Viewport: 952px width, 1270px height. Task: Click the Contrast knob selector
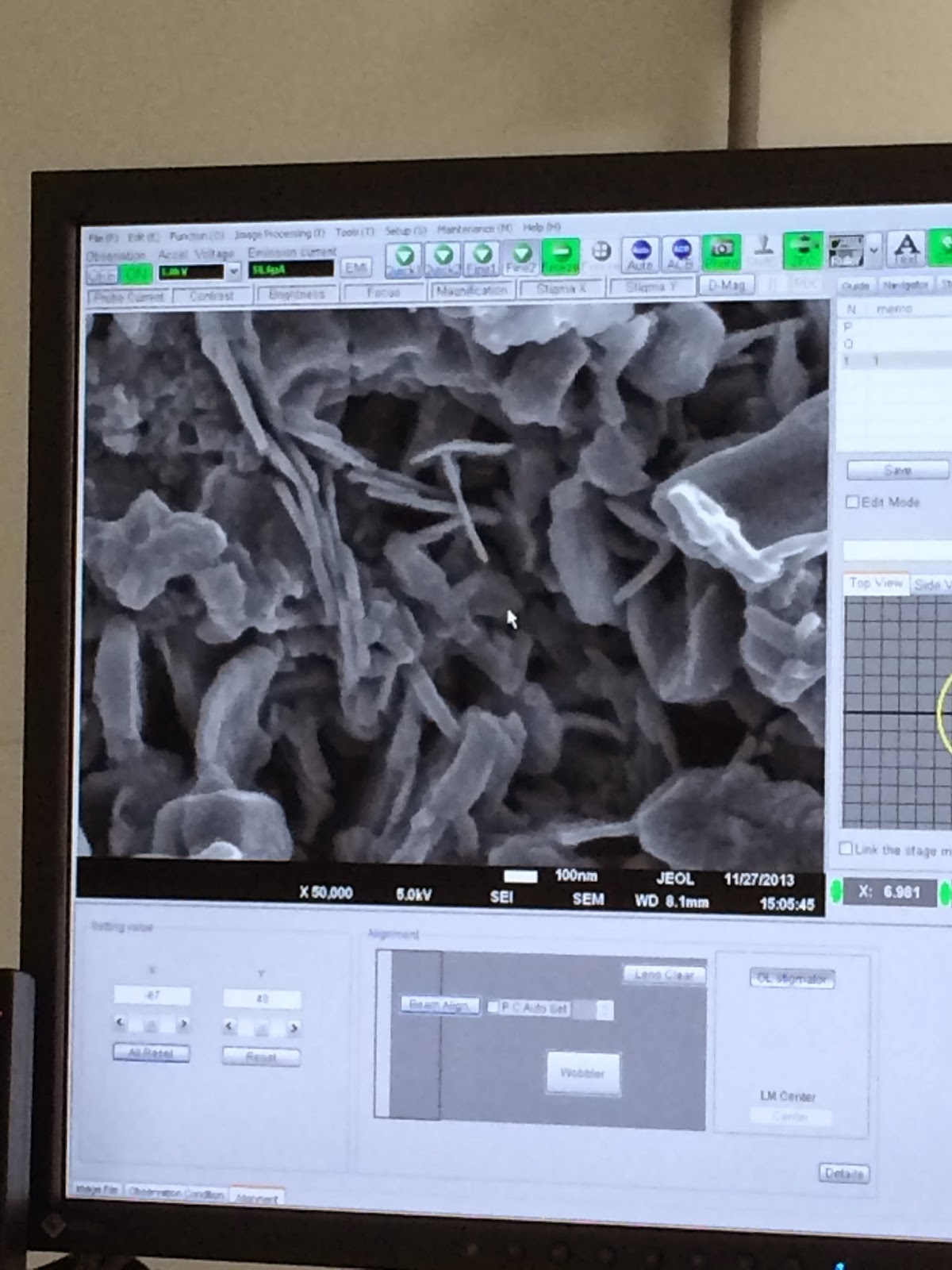[x=211, y=295]
